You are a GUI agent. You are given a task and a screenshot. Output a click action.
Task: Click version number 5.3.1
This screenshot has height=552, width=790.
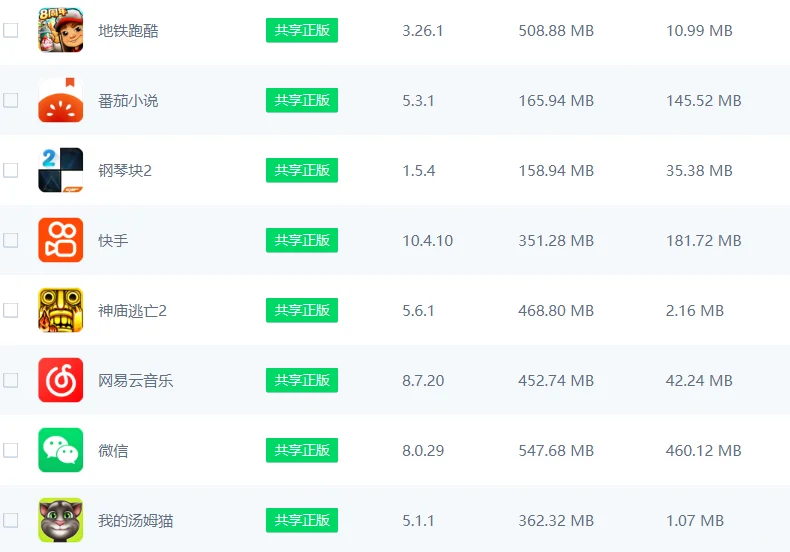(418, 101)
